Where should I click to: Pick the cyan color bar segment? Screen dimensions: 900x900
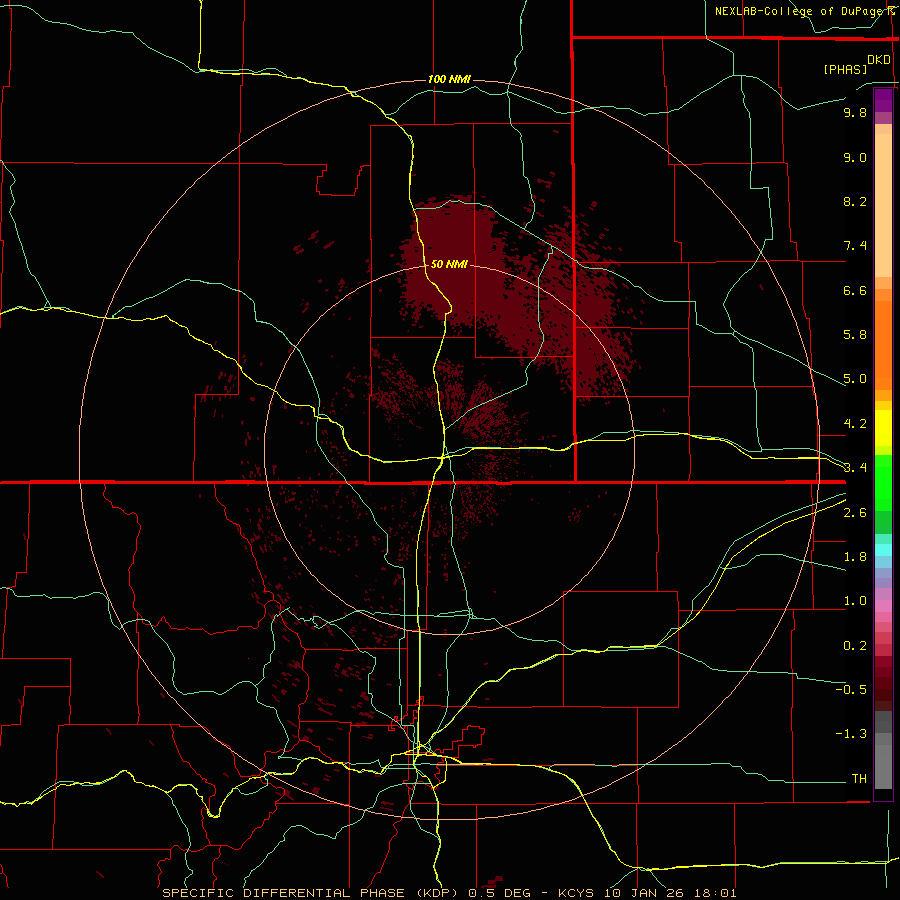click(883, 549)
